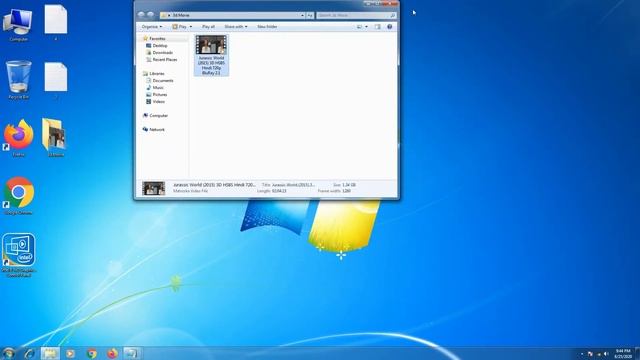This screenshot has width=640, height=360.
Task: Click Play all in the toolbar
Action: click(208, 27)
